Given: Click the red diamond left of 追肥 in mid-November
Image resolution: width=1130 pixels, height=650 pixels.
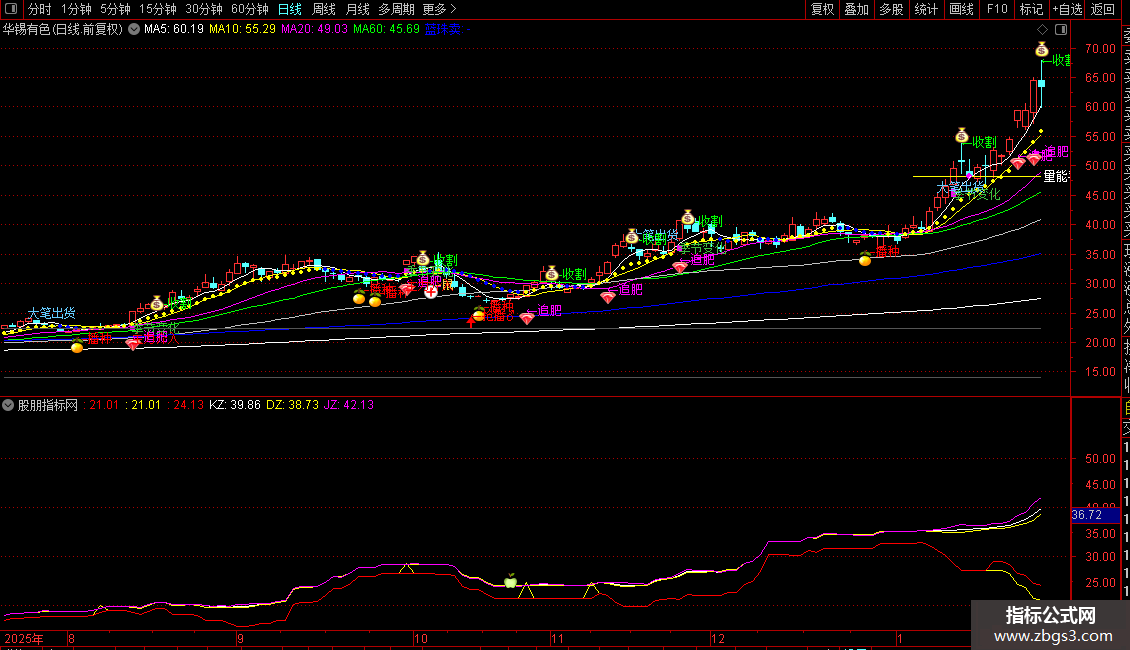Looking at the screenshot, I should point(608,297).
